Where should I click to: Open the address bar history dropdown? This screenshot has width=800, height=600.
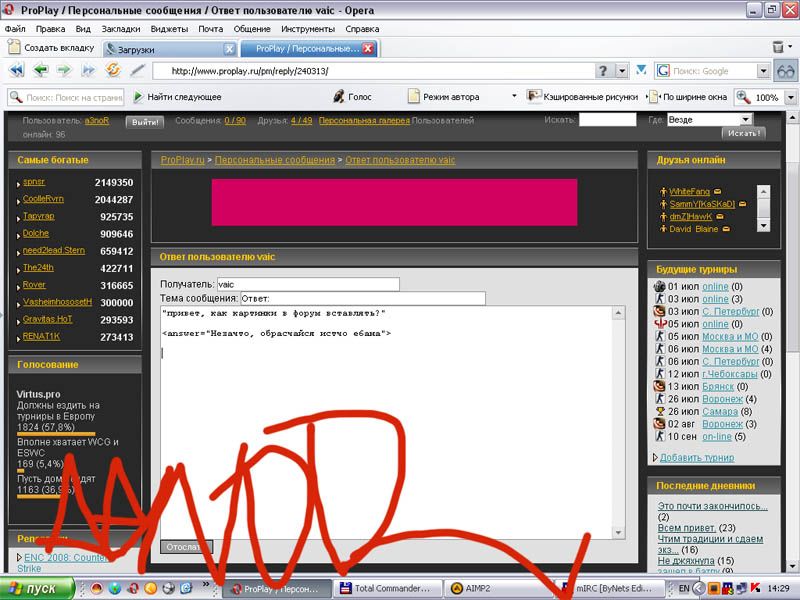coord(621,71)
